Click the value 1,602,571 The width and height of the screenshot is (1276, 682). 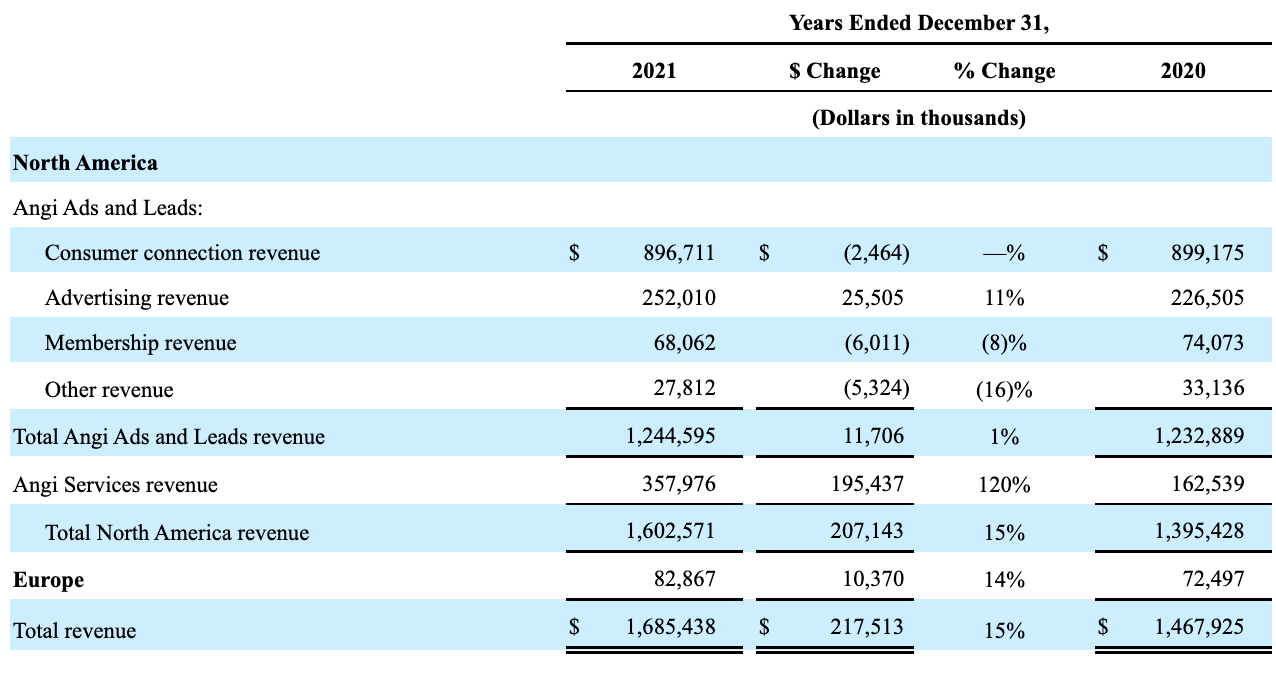coord(671,531)
